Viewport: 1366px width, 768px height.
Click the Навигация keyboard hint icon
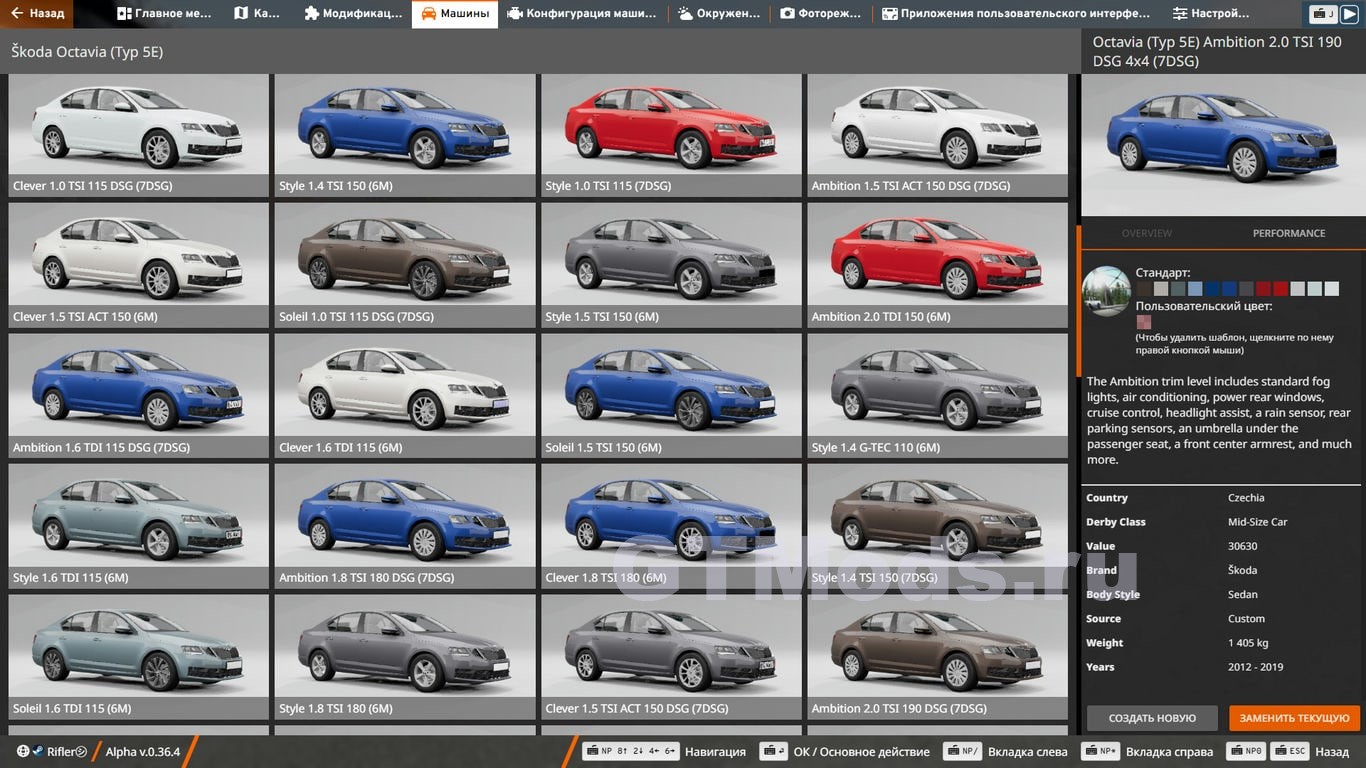click(x=631, y=751)
